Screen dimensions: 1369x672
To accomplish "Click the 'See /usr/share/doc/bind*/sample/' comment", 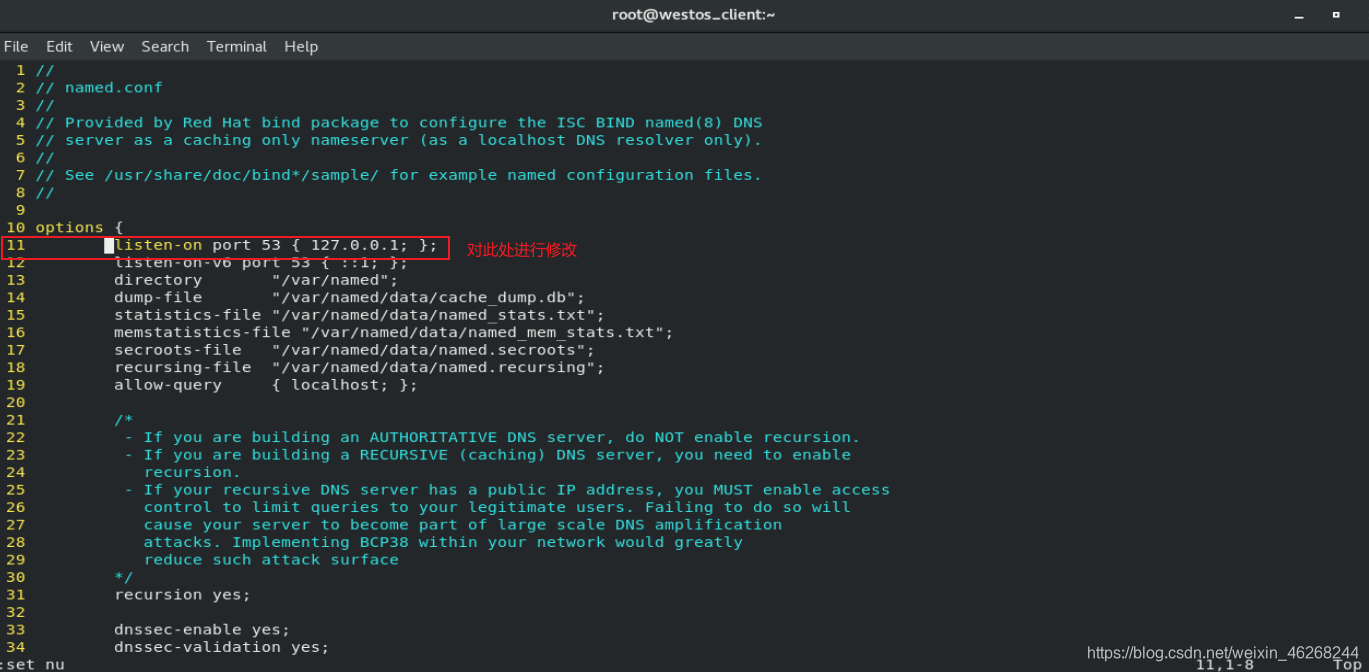I will click(x=399, y=175).
